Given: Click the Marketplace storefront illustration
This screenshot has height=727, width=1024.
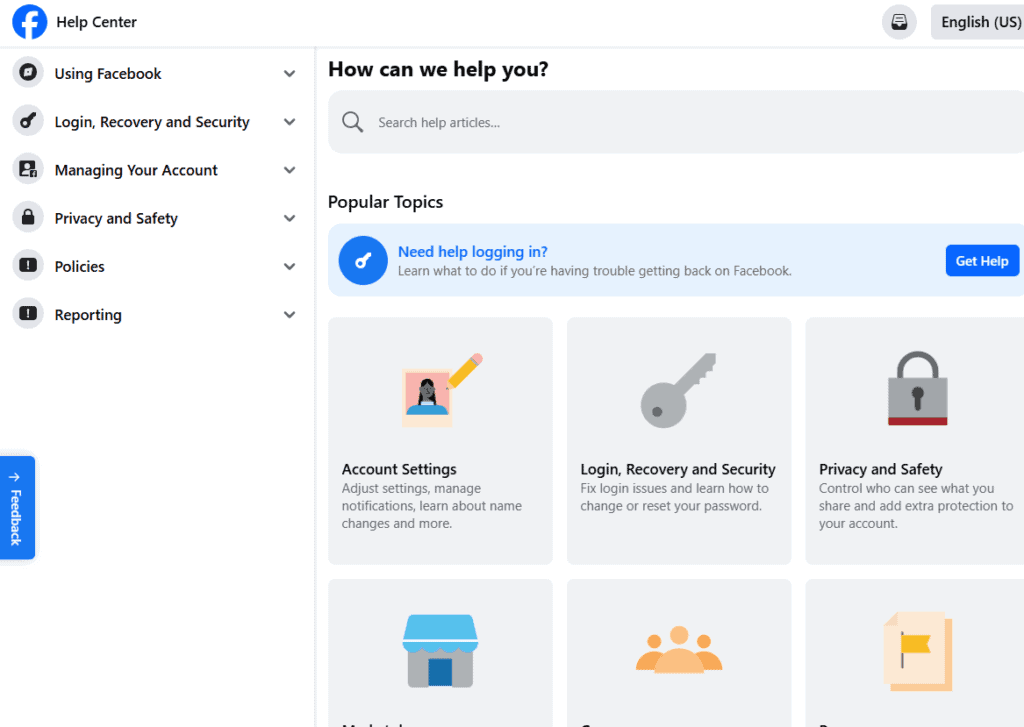Looking at the screenshot, I should point(440,651).
